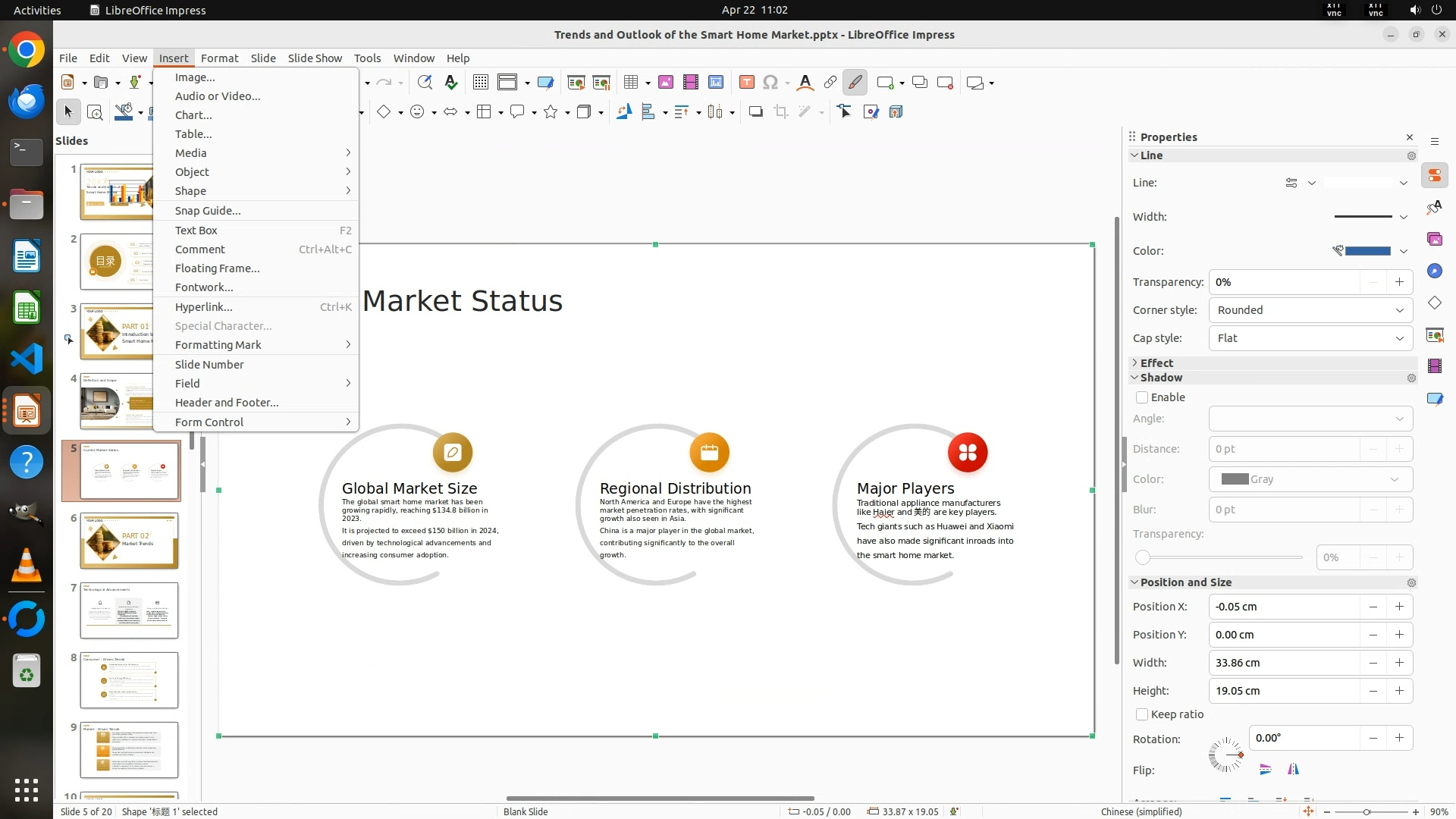Open the Cap style dropdown
Image resolution: width=1456 pixels, height=819 pixels.
[x=1310, y=338]
